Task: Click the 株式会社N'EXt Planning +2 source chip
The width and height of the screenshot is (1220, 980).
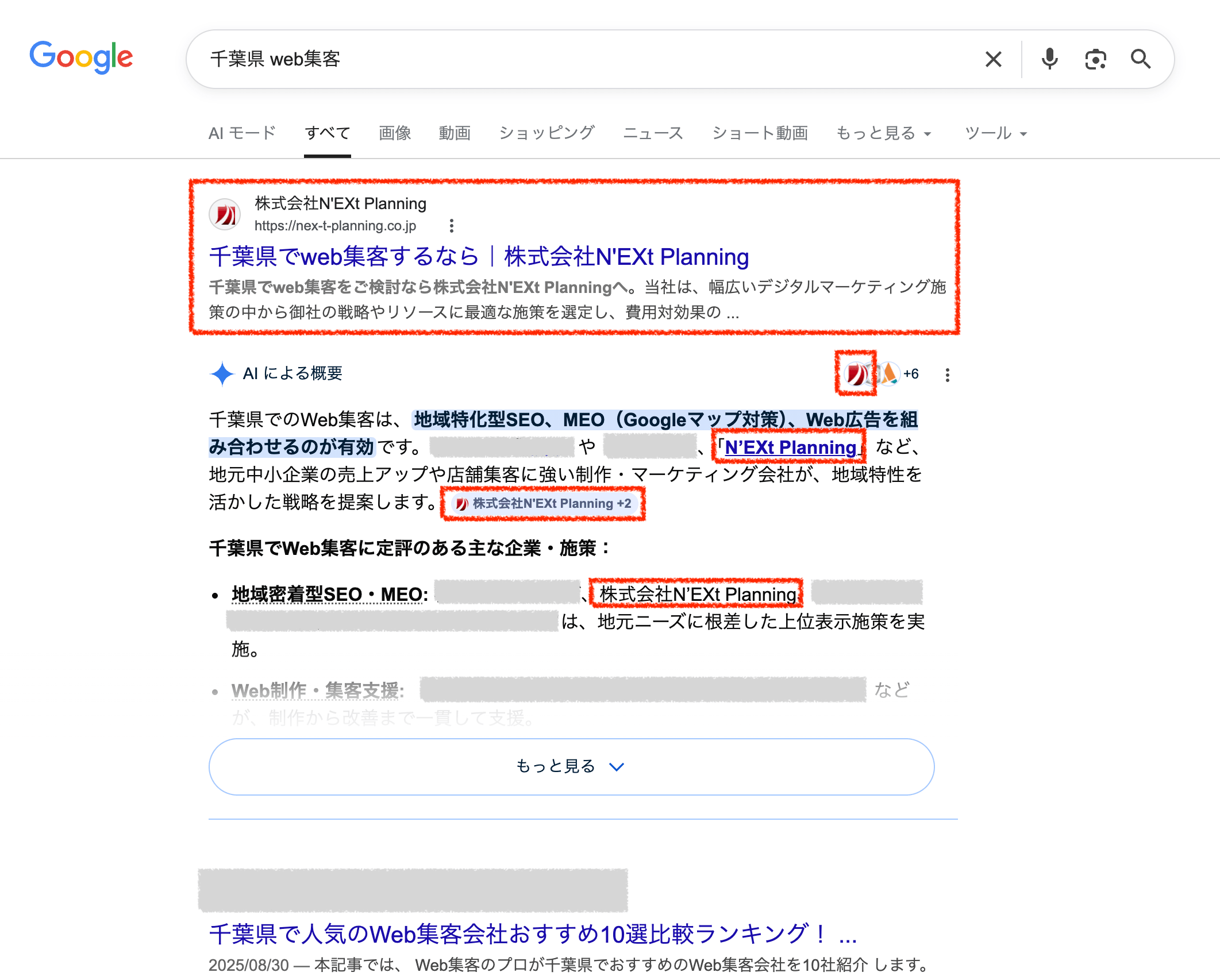Action: [544, 504]
